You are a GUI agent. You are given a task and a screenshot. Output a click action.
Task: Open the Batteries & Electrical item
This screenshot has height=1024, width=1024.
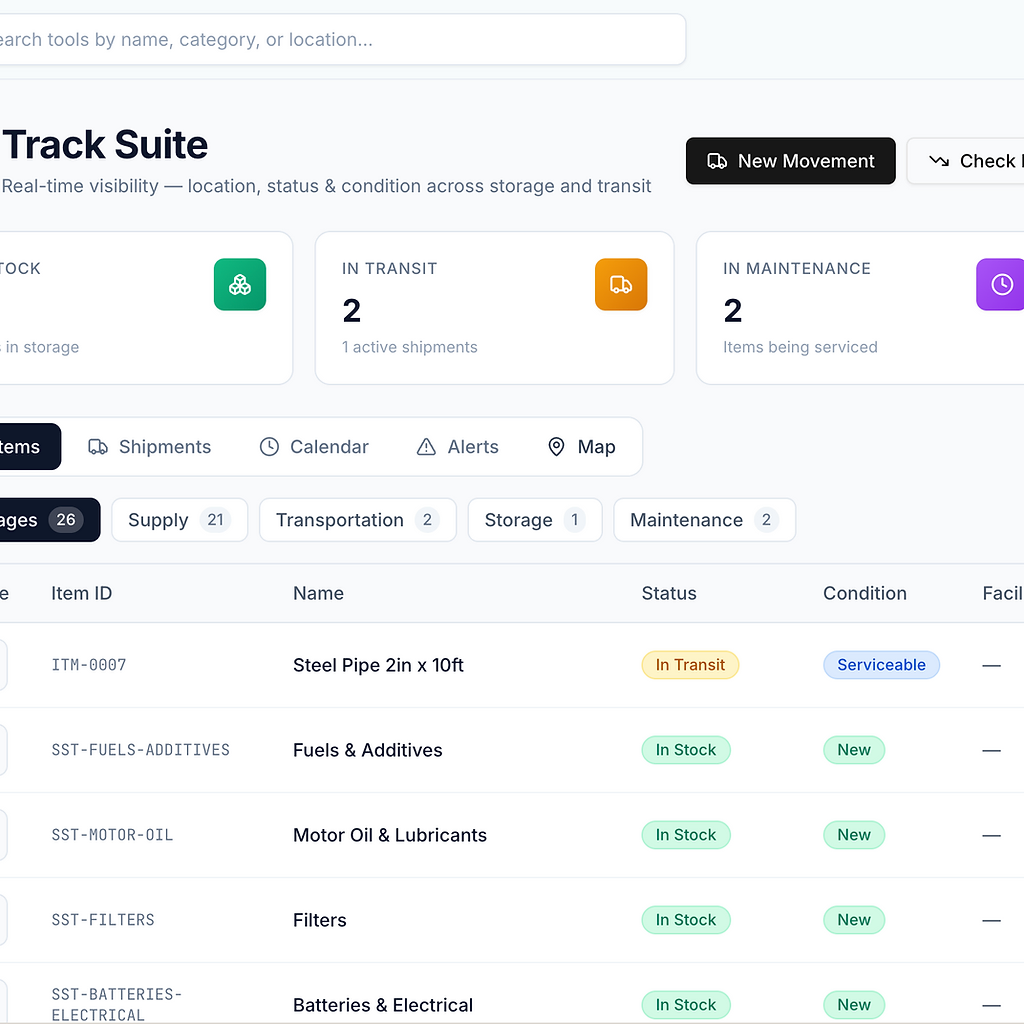[383, 1004]
